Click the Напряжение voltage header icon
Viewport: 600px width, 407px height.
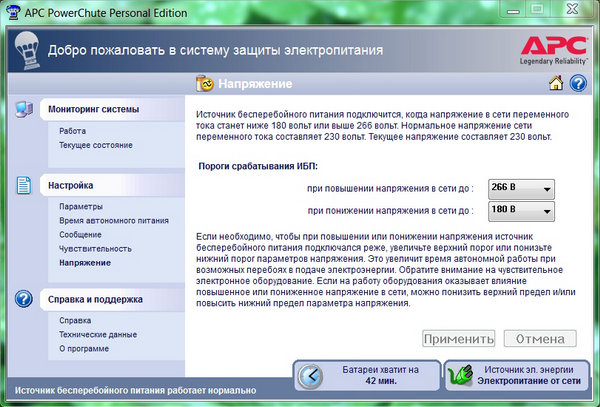205,83
